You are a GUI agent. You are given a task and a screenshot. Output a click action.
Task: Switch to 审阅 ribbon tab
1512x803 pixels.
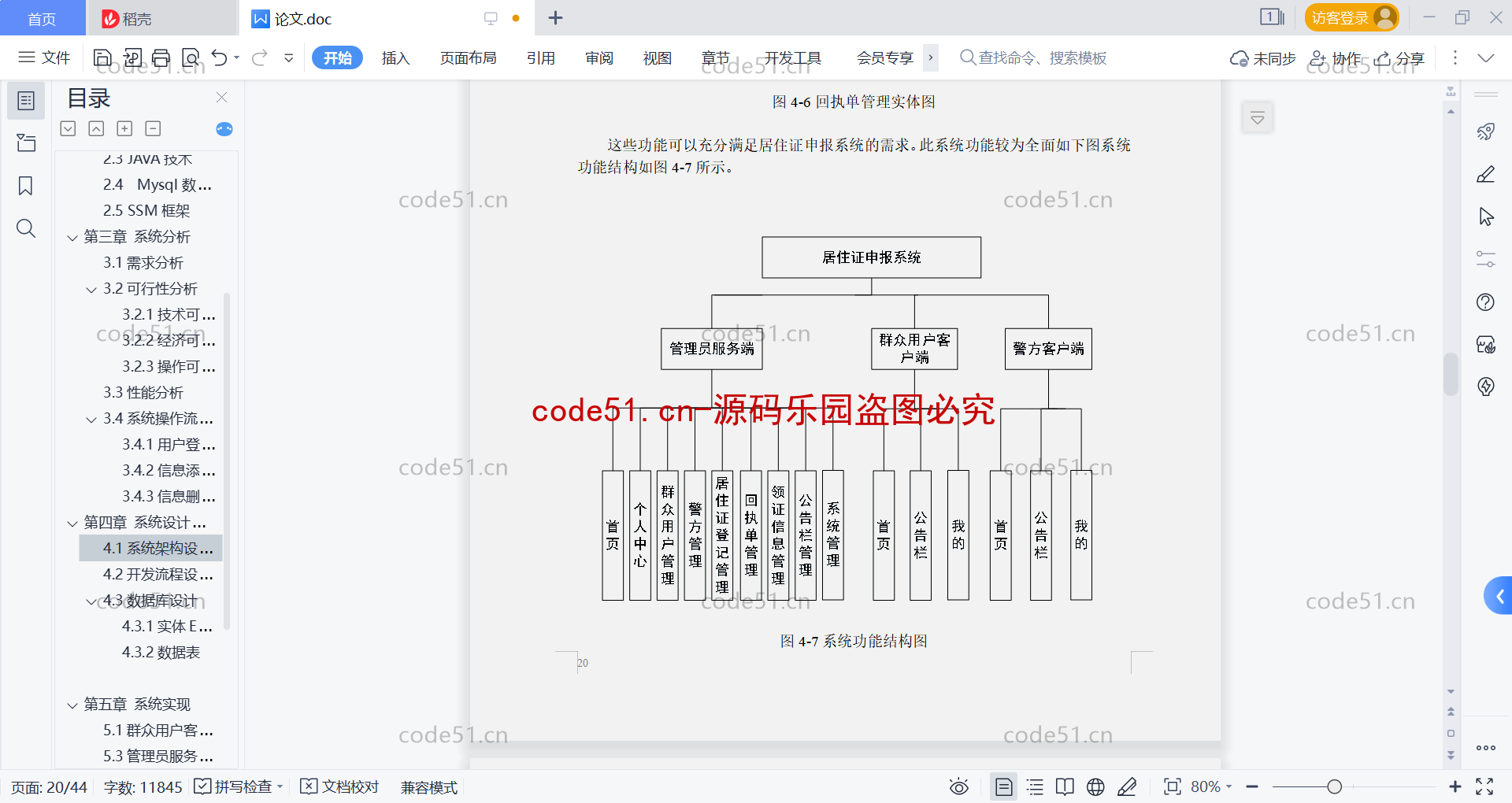(599, 58)
